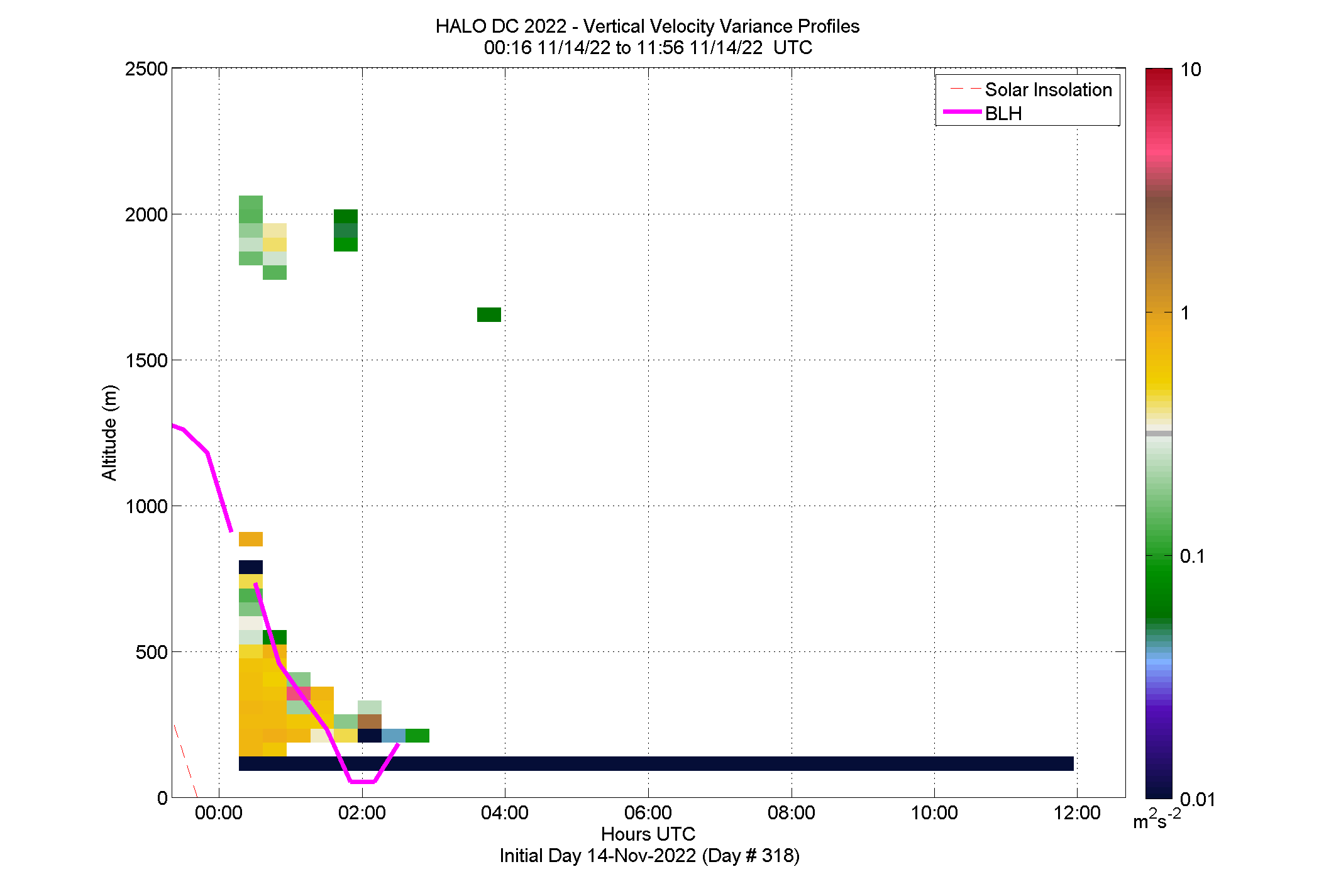Screen dimensions: 1319x896
Task: Click the orange data cell just below 1000 m
Action: coord(251,539)
